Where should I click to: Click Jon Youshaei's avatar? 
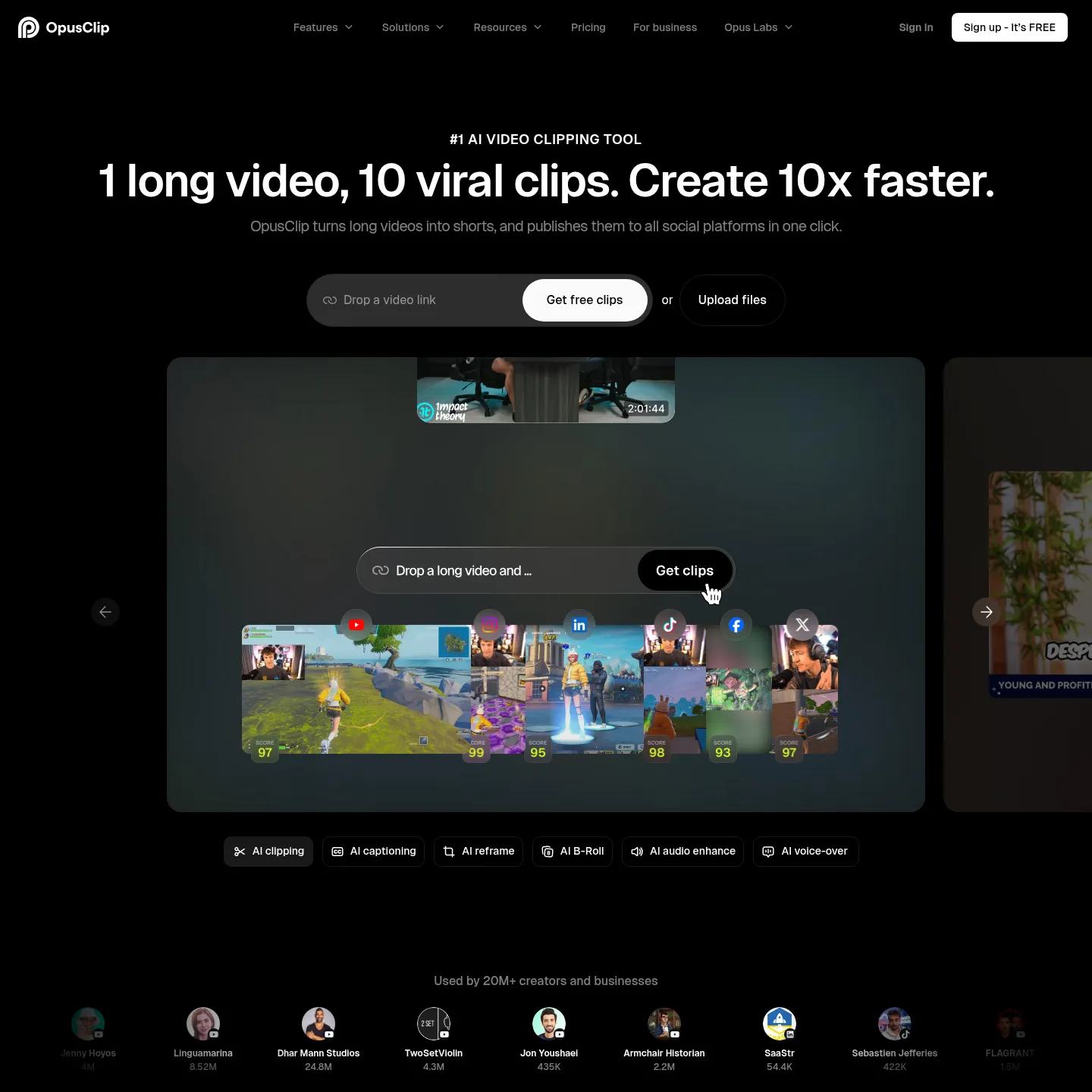point(549,1024)
